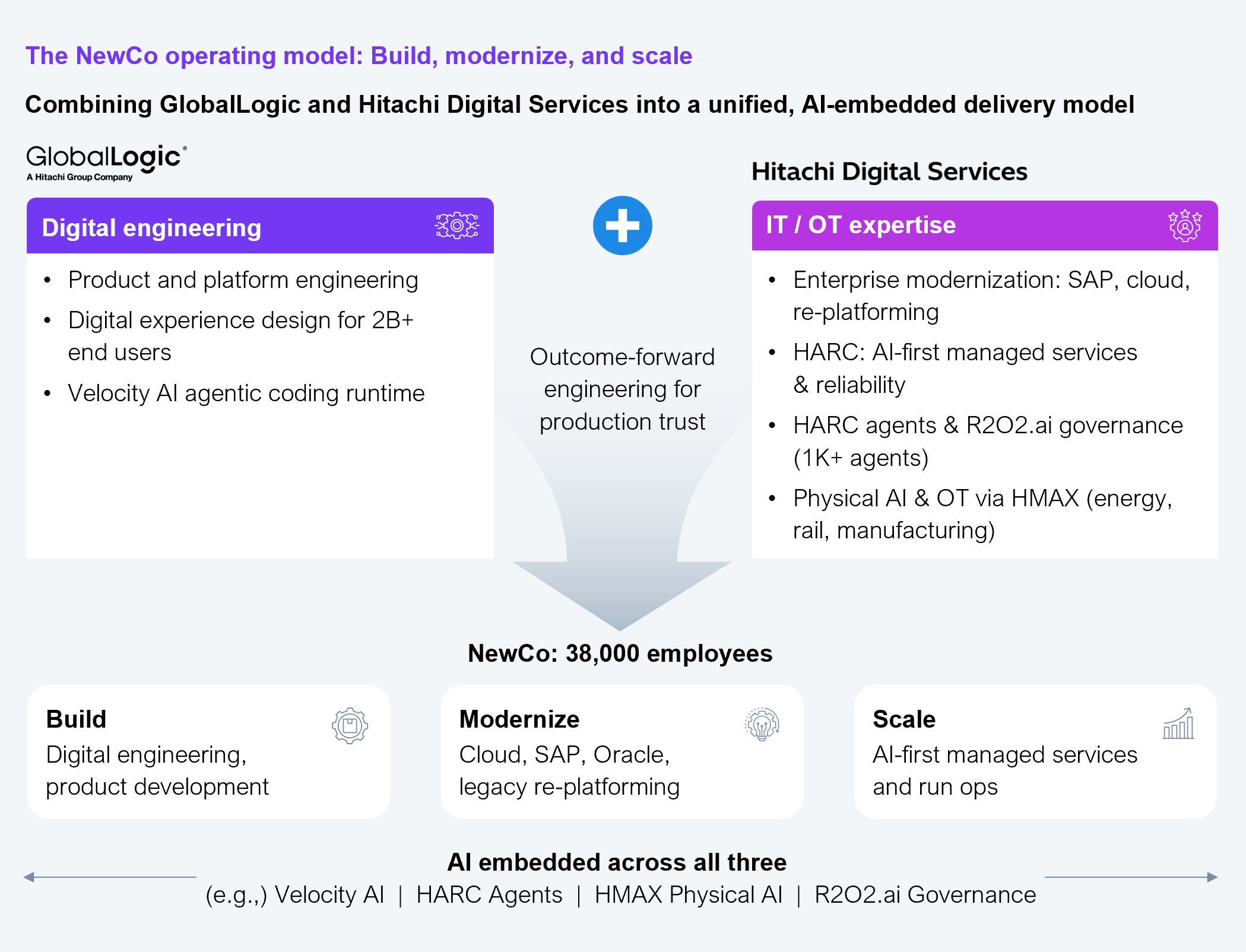Click the gear icon in Digital engineering header
The height and width of the screenshot is (952, 1246).
point(456,226)
